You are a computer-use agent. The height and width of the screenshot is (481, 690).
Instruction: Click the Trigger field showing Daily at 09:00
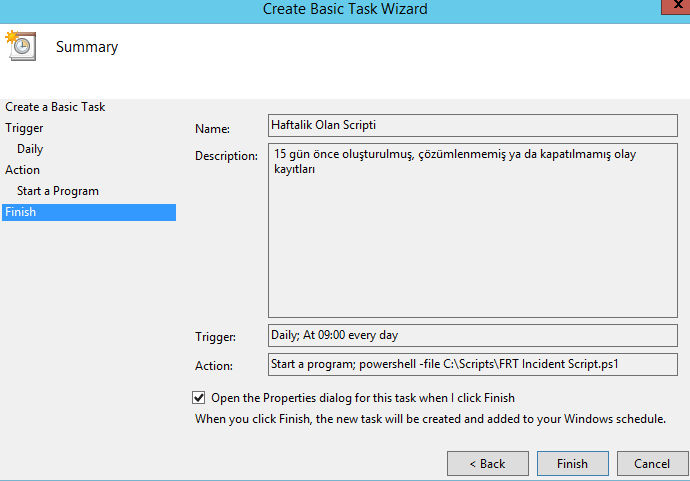[x=473, y=335]
